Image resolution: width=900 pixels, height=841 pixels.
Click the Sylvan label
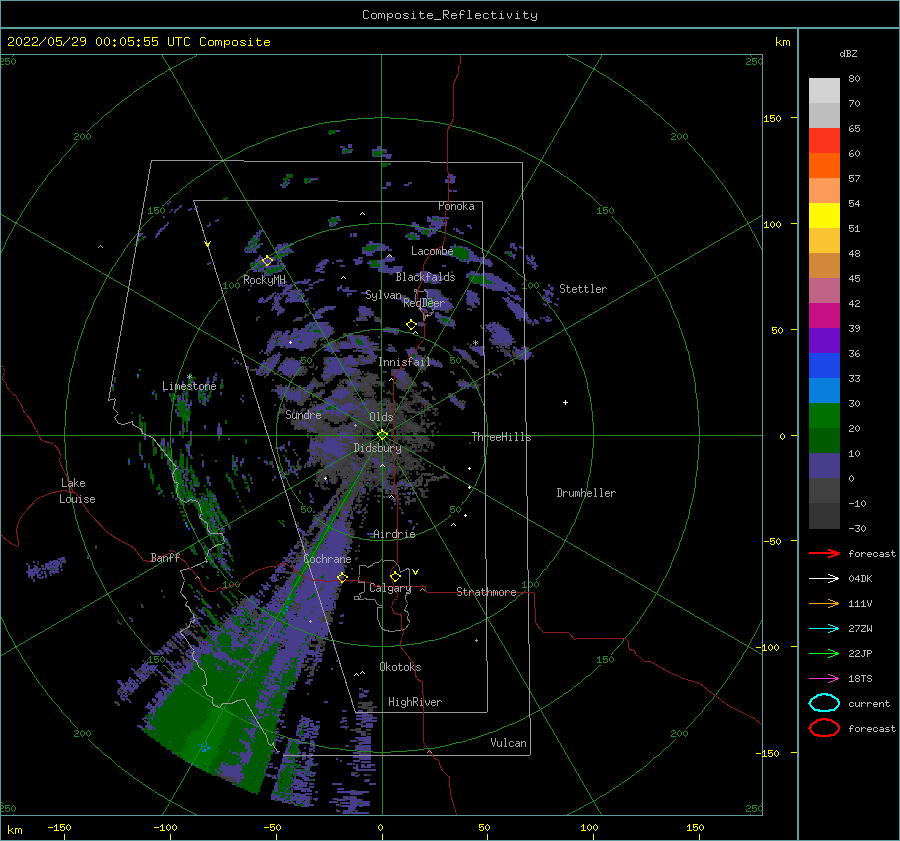pos(383,295)
